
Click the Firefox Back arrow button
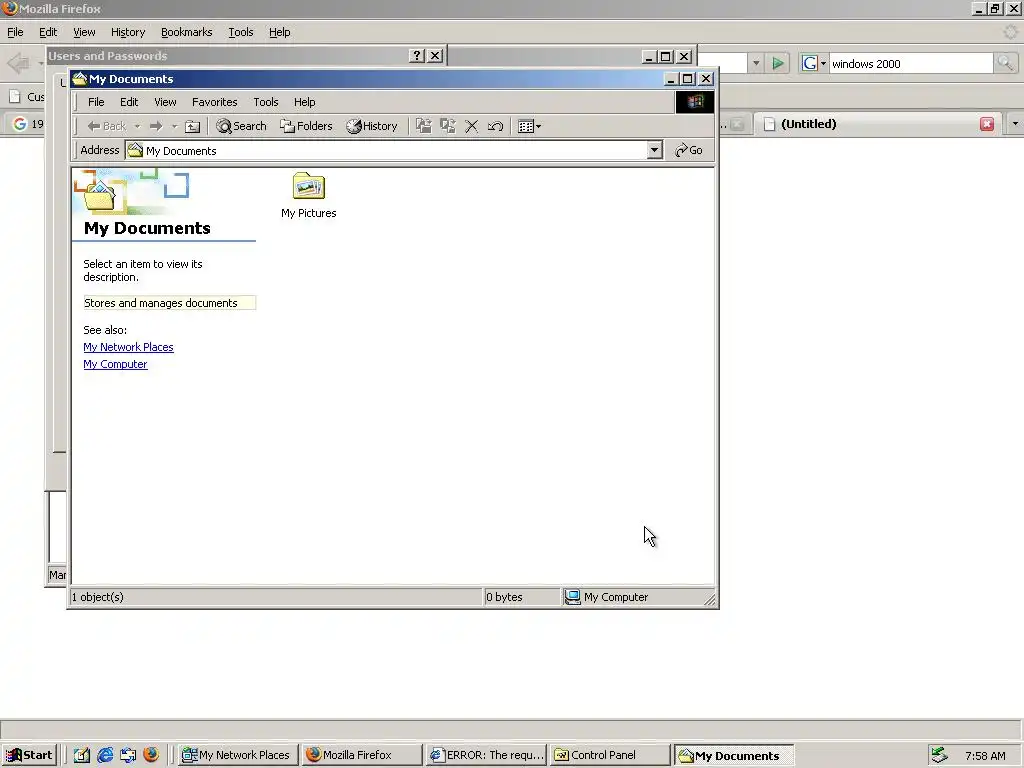point(18,63)
